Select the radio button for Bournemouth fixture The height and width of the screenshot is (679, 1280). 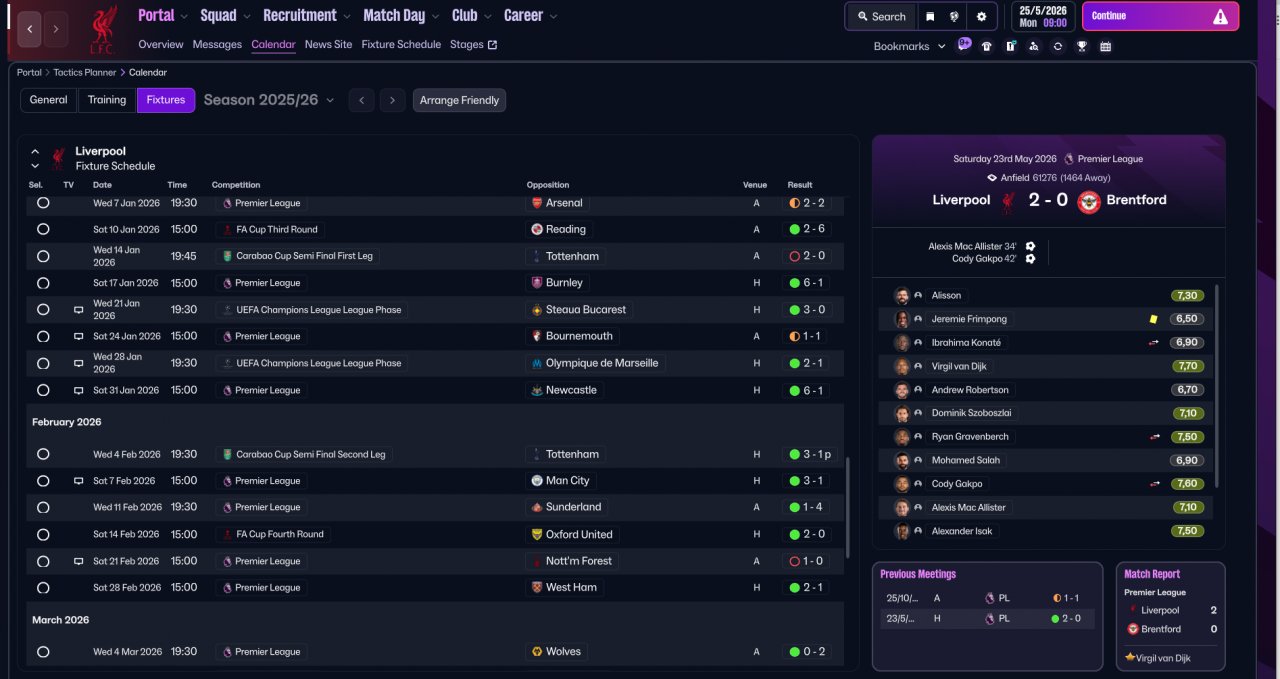43,337
